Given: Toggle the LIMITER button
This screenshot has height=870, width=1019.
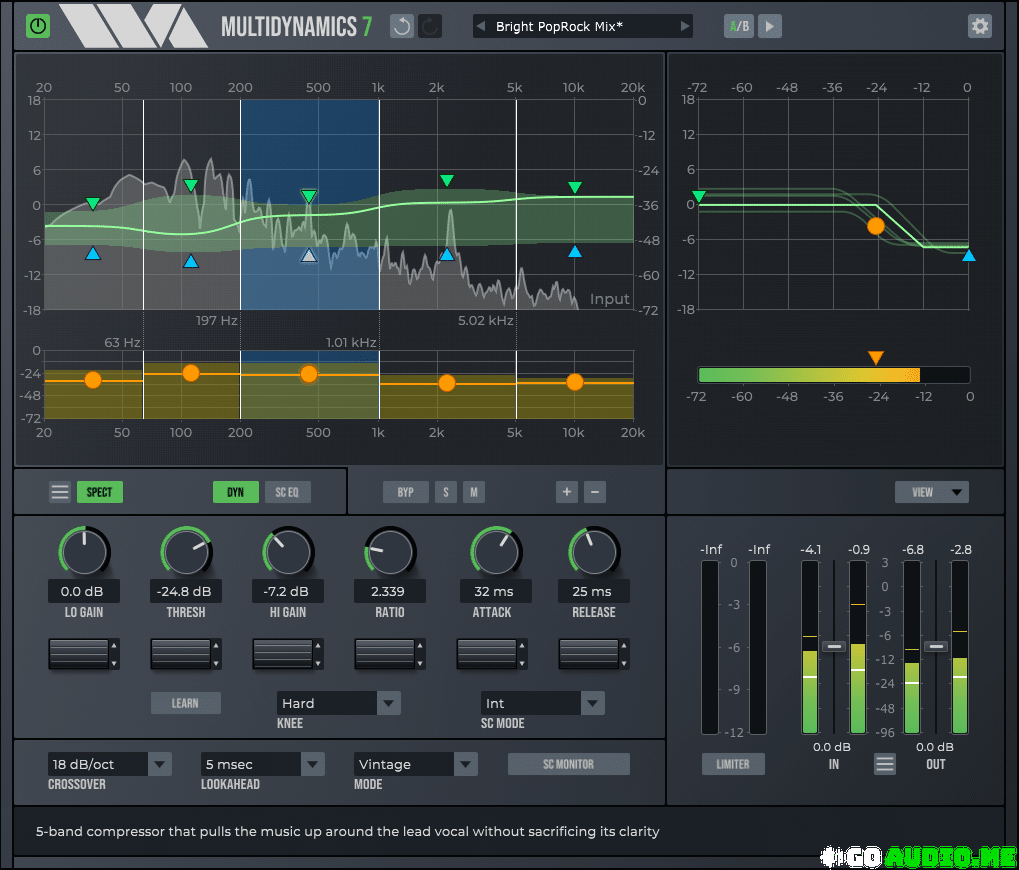Looking at the screenshot, I should [x=733, y=764].
